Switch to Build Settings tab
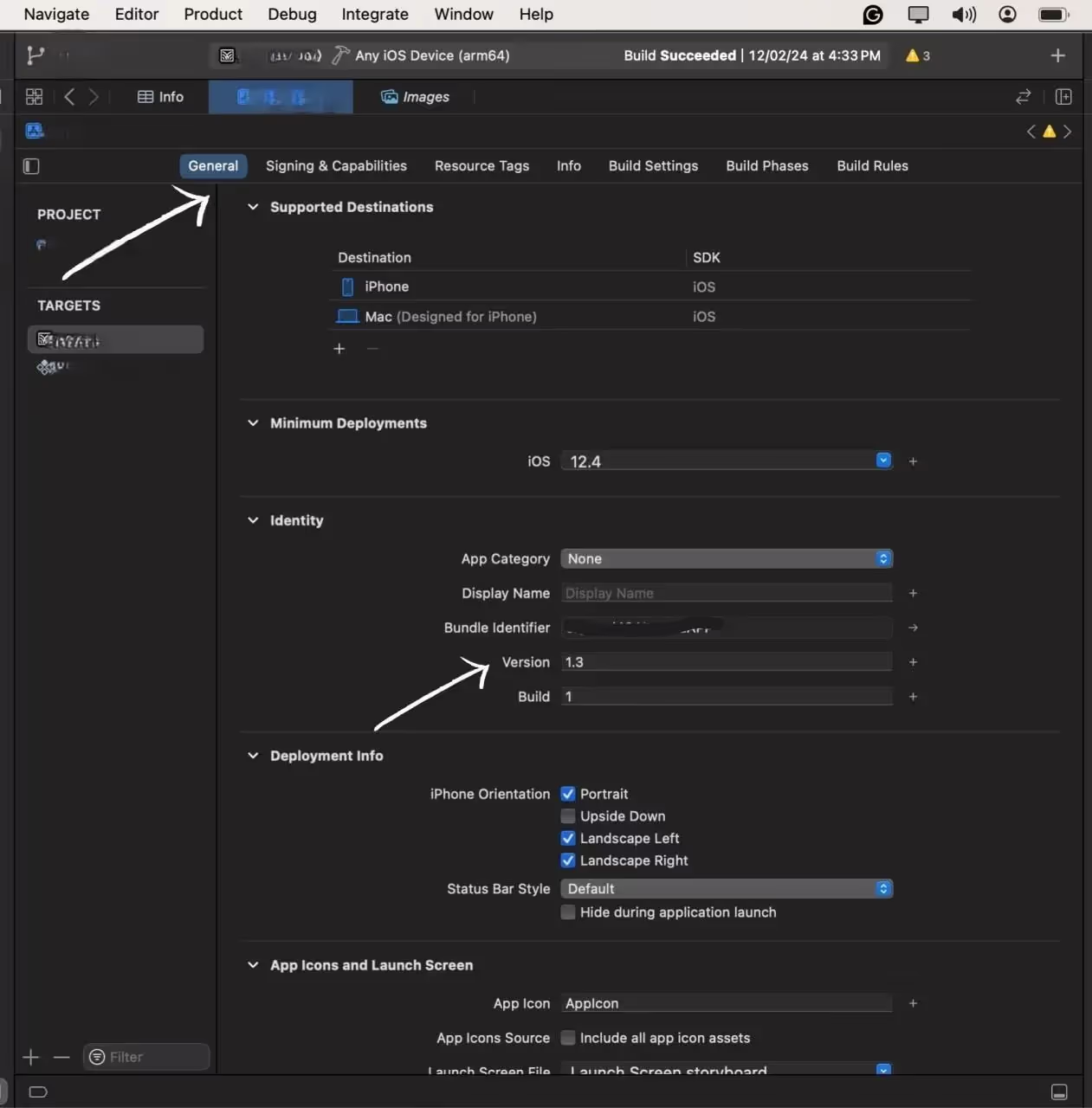The width and height of the screenshot is (1092, 1108). point(653,166)
